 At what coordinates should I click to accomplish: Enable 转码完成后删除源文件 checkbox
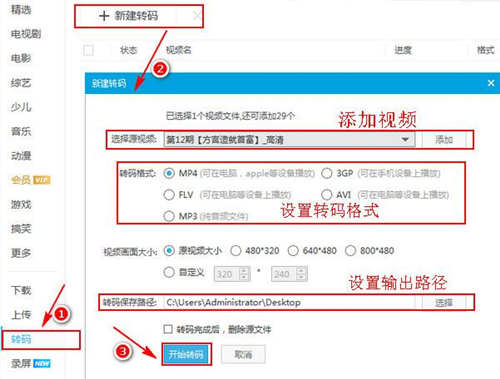(x=168, y=329)
